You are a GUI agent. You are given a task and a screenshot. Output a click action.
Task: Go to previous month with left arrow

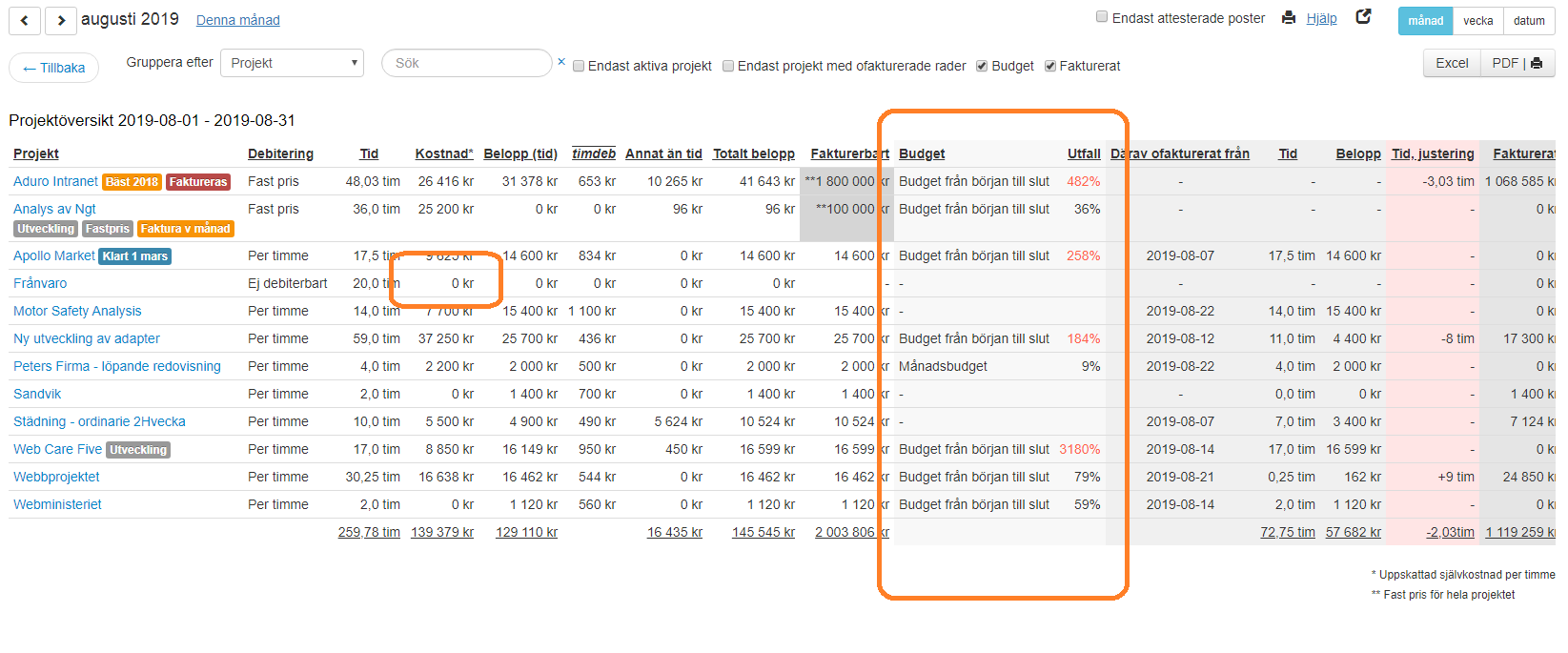point(25,20)
